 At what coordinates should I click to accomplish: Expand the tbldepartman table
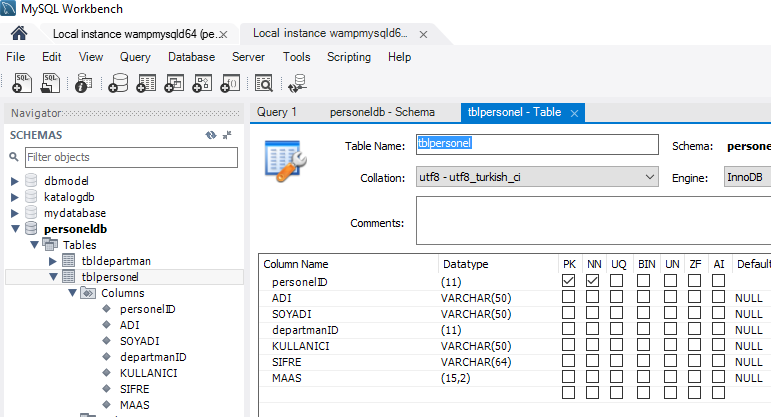click(53, 261)
